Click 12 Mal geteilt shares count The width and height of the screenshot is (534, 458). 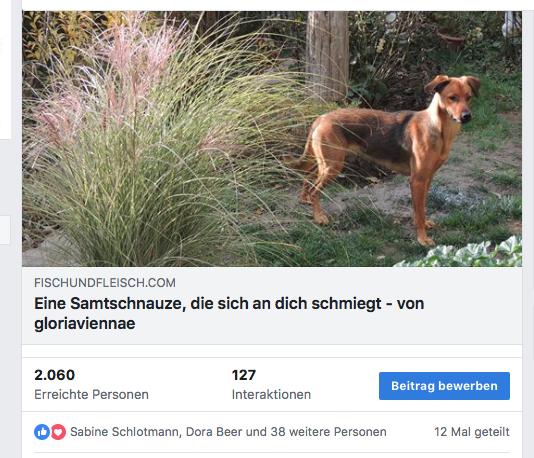[472, 432]
